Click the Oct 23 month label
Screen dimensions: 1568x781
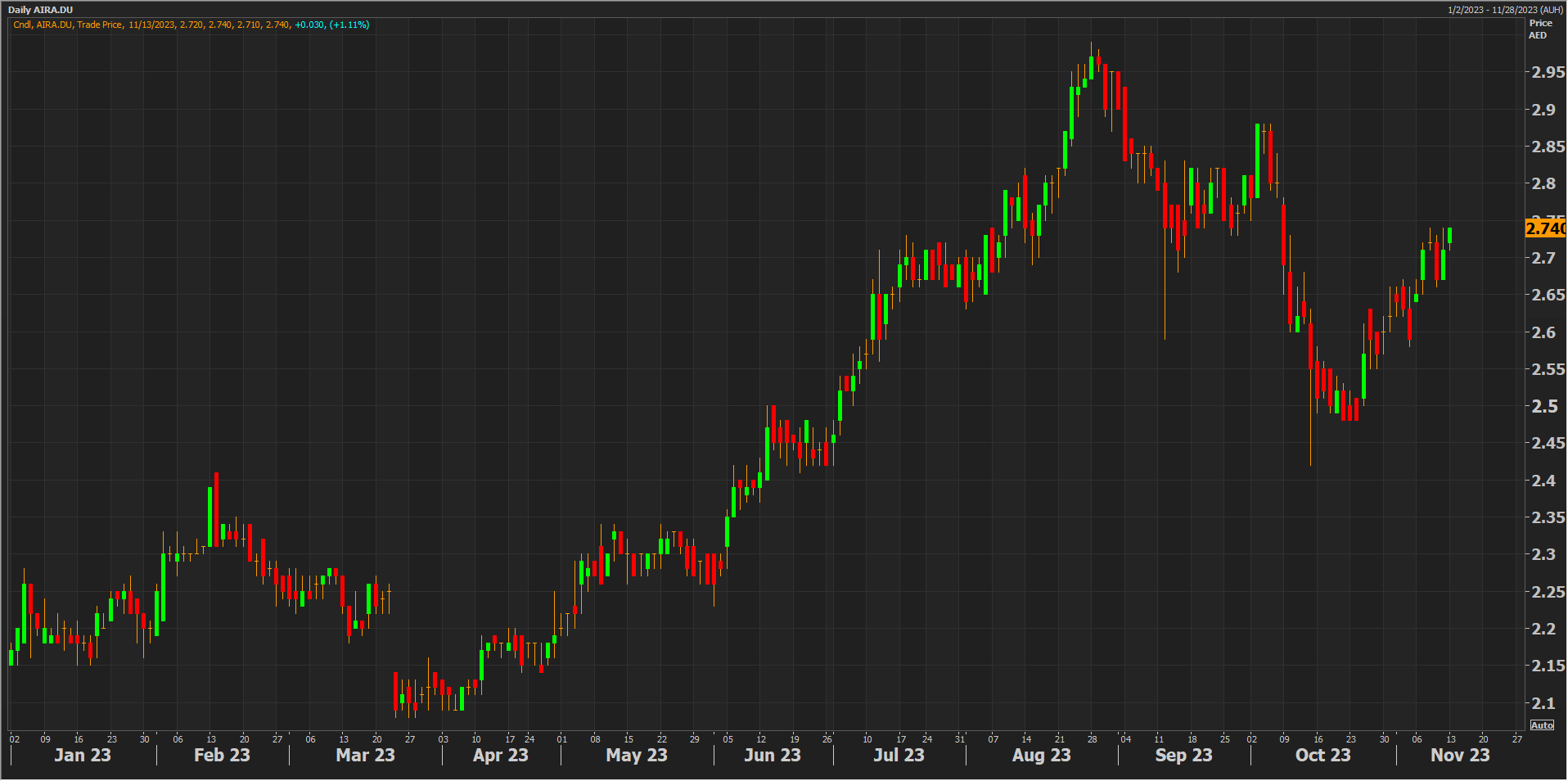point(1322,755)
